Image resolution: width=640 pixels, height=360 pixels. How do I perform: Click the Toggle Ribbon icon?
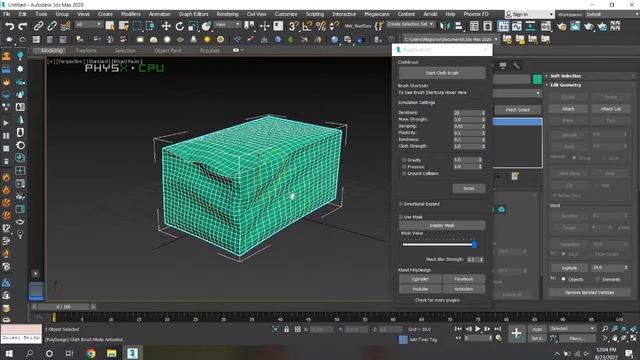pyautogui.click(x=503, y=26)
